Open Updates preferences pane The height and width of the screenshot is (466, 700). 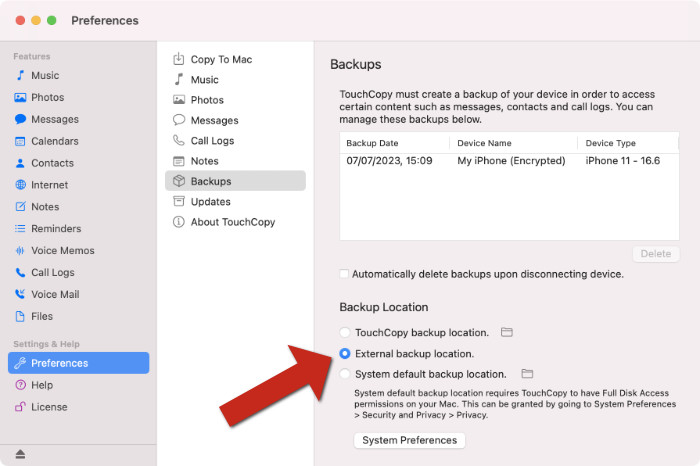point(202,201)
